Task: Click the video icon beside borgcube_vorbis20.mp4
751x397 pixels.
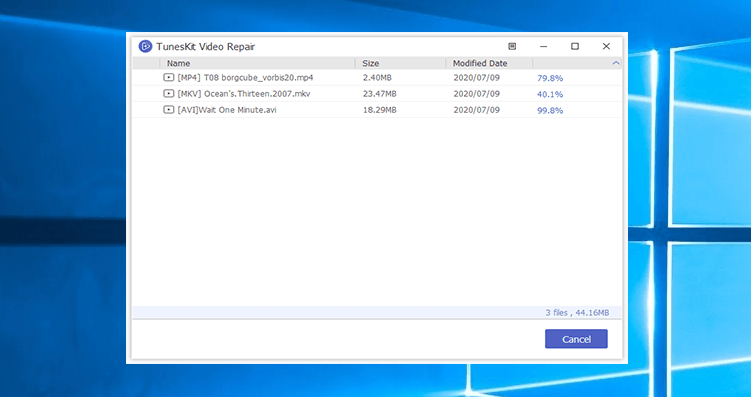Action: coord(168,78)
